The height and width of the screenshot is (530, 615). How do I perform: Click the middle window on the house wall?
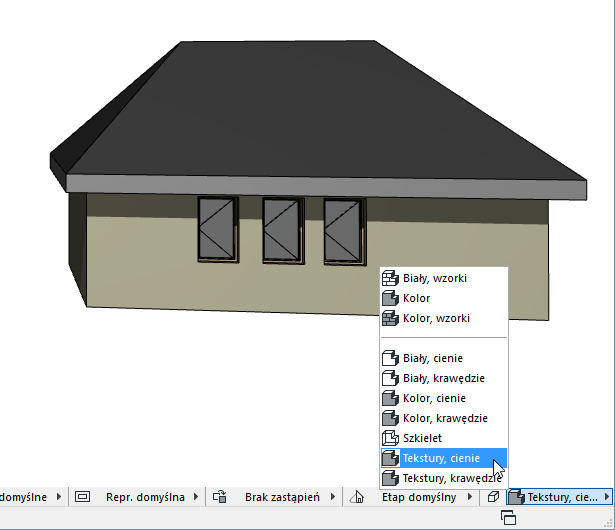[283, 231]
